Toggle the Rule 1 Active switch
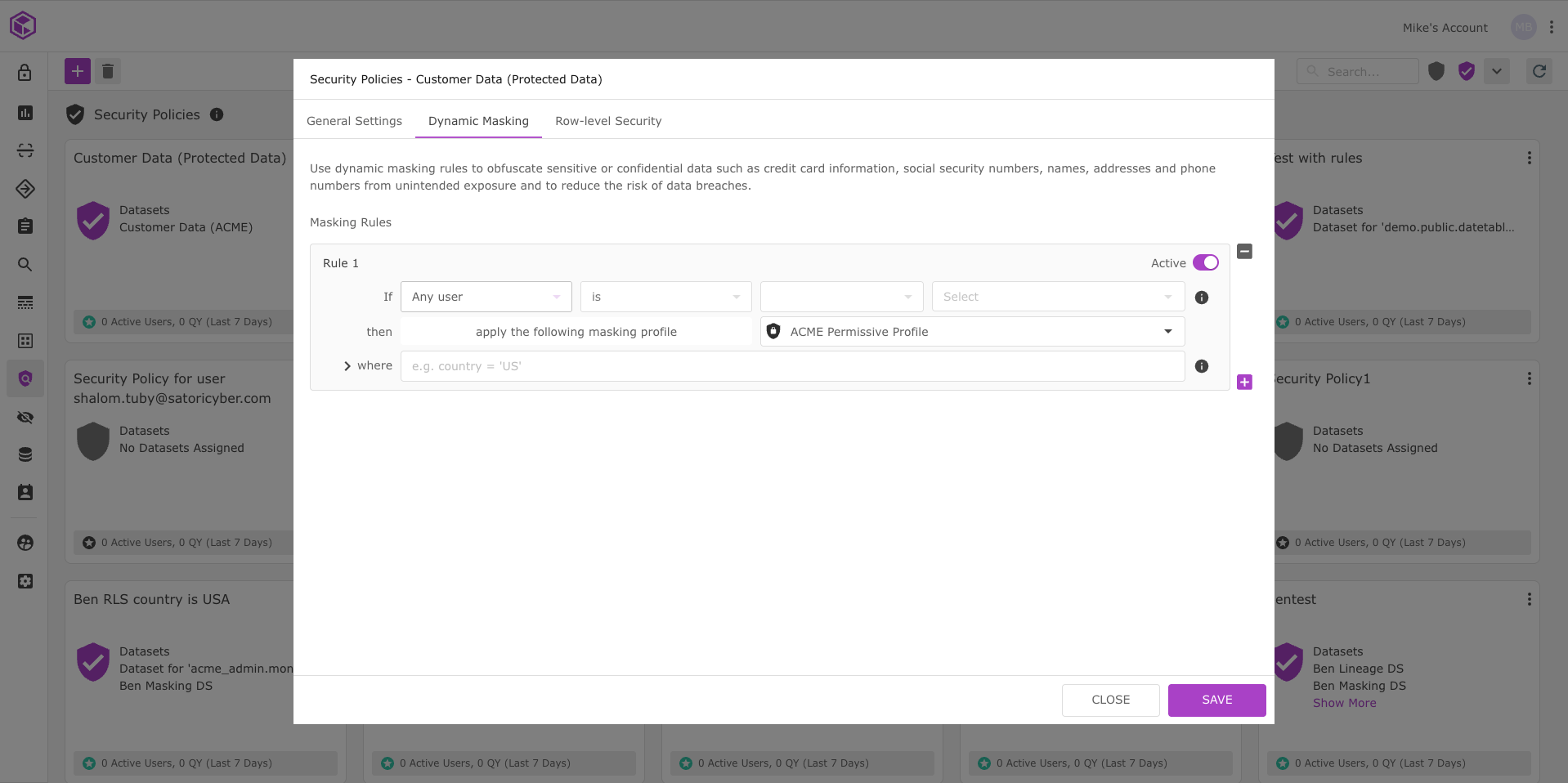 1205,262
